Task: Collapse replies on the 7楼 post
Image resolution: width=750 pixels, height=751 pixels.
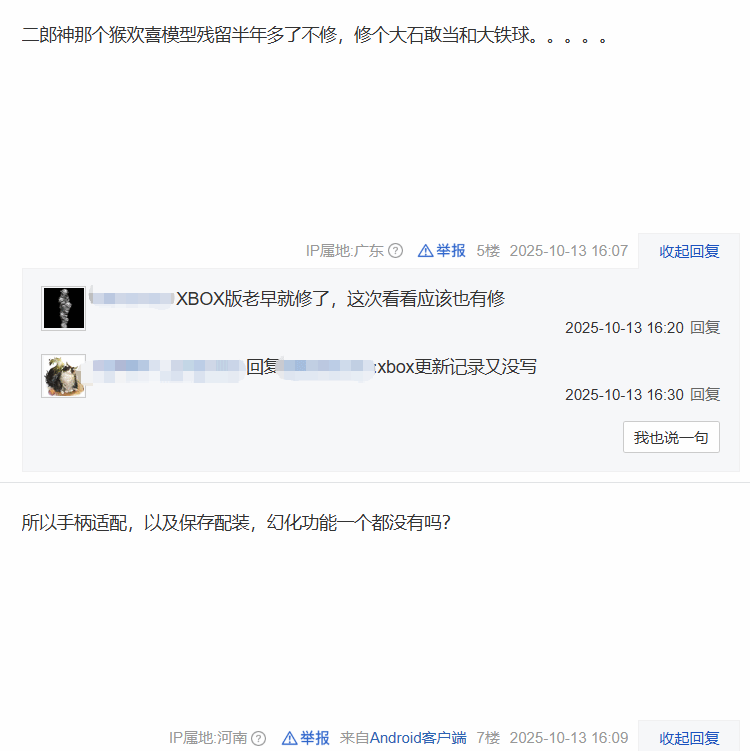Action: [689, 738]
